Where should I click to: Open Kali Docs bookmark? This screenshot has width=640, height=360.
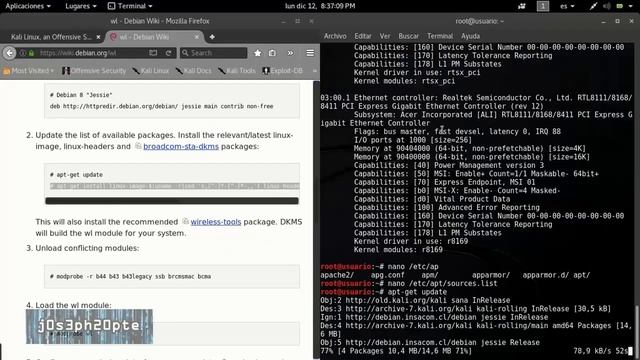[193, 71]
